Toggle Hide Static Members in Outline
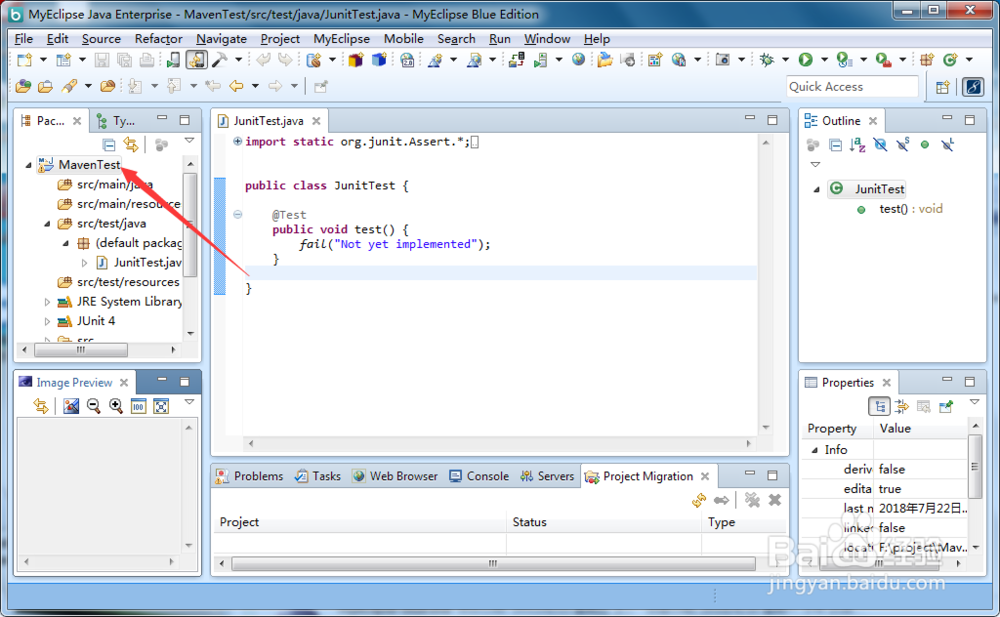 point(902,145)
